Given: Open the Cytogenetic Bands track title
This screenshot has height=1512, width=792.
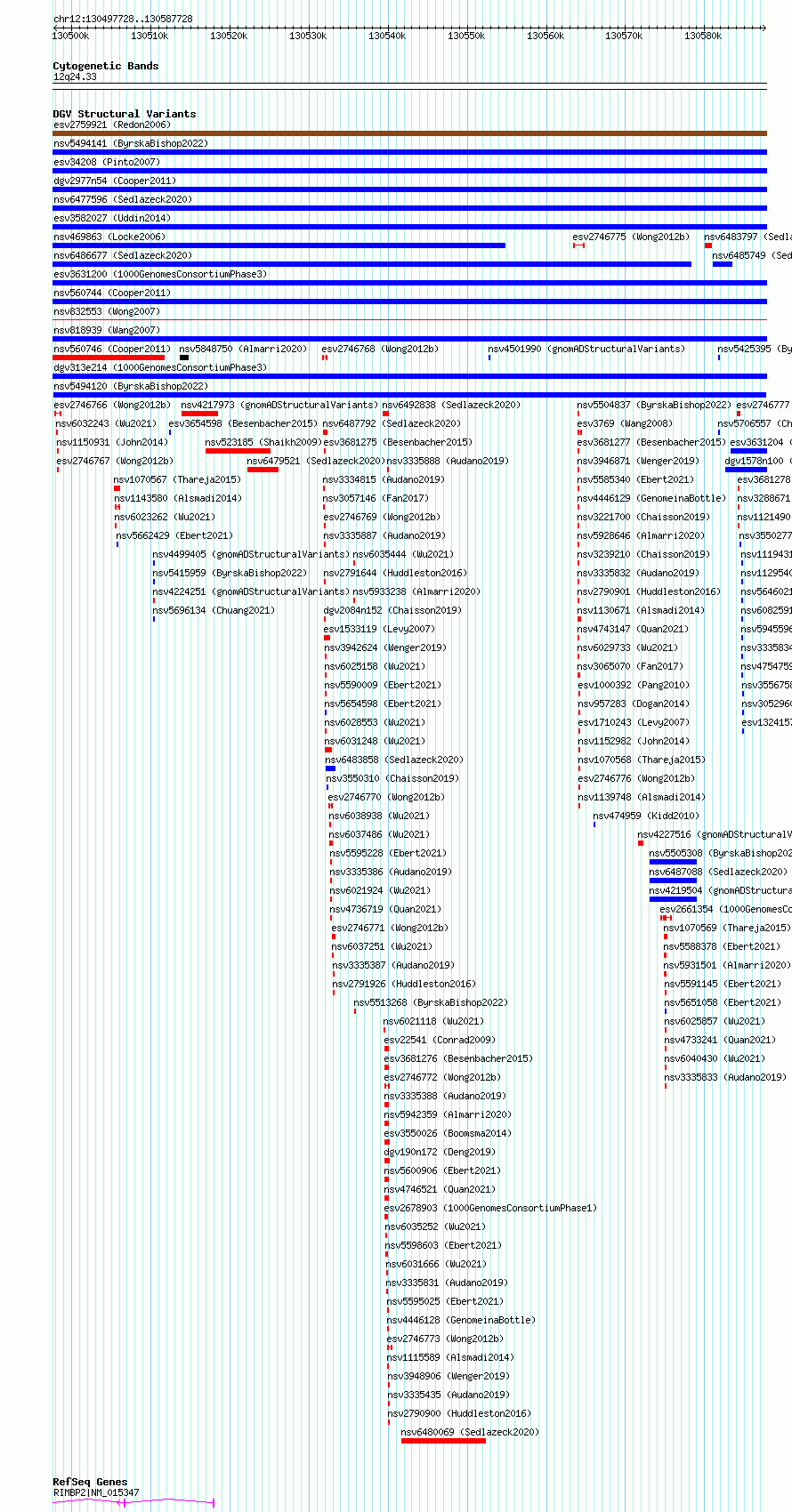Looking at the screenshot, I should [x=105, y=66].
